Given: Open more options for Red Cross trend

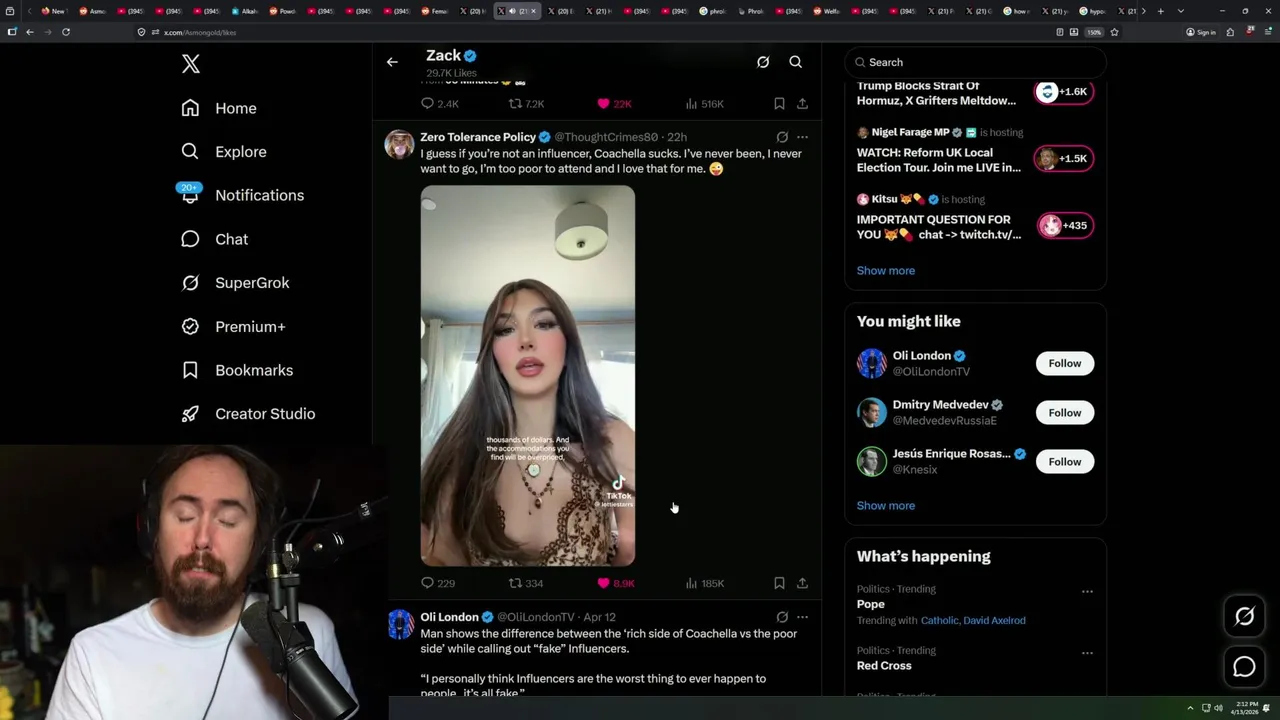Looking at the screenshot, I should coord(1087,652).
